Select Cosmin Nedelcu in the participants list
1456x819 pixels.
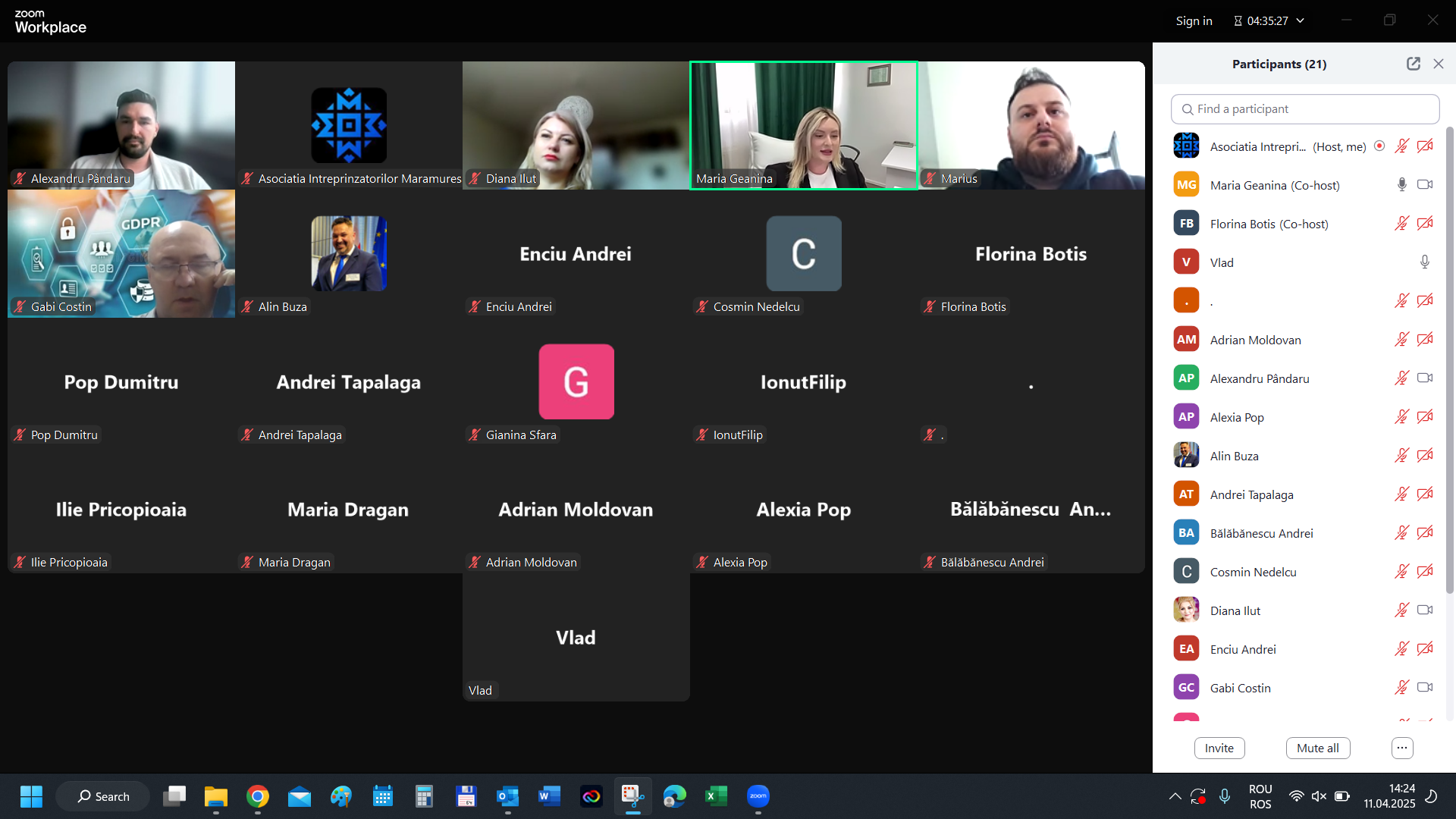tap(1304, 571)
